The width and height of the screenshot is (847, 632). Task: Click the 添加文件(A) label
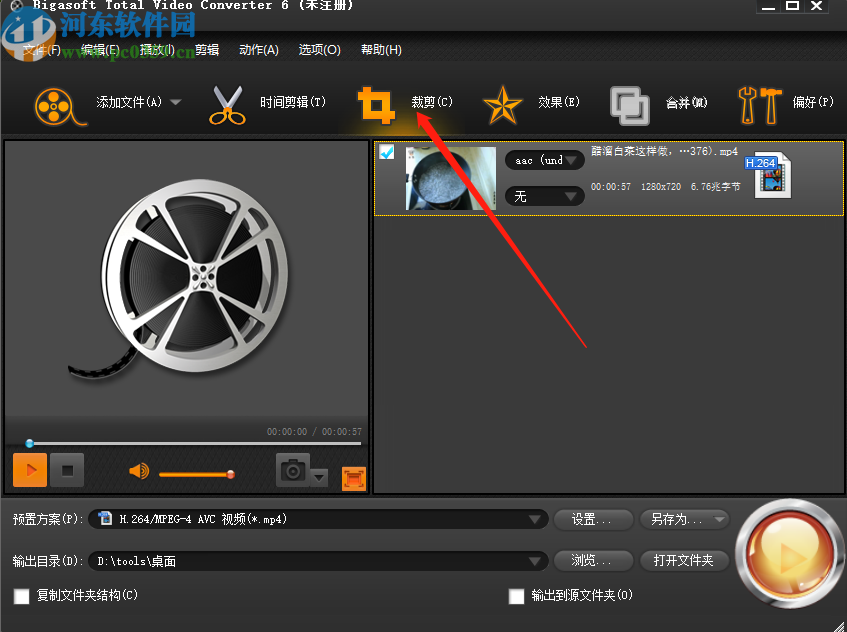click(x=129, y=102)
